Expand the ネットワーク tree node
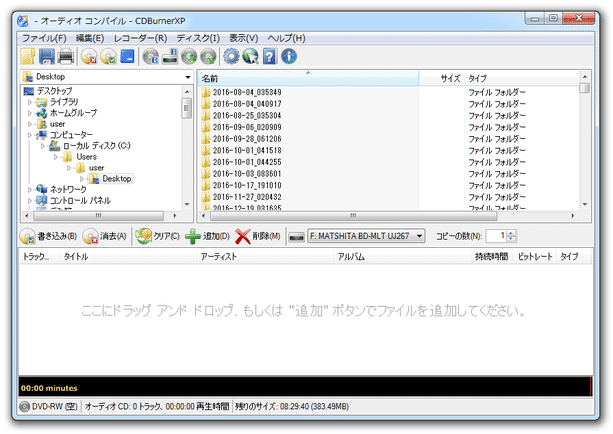 pyautogui.click(x=30, y=190)
